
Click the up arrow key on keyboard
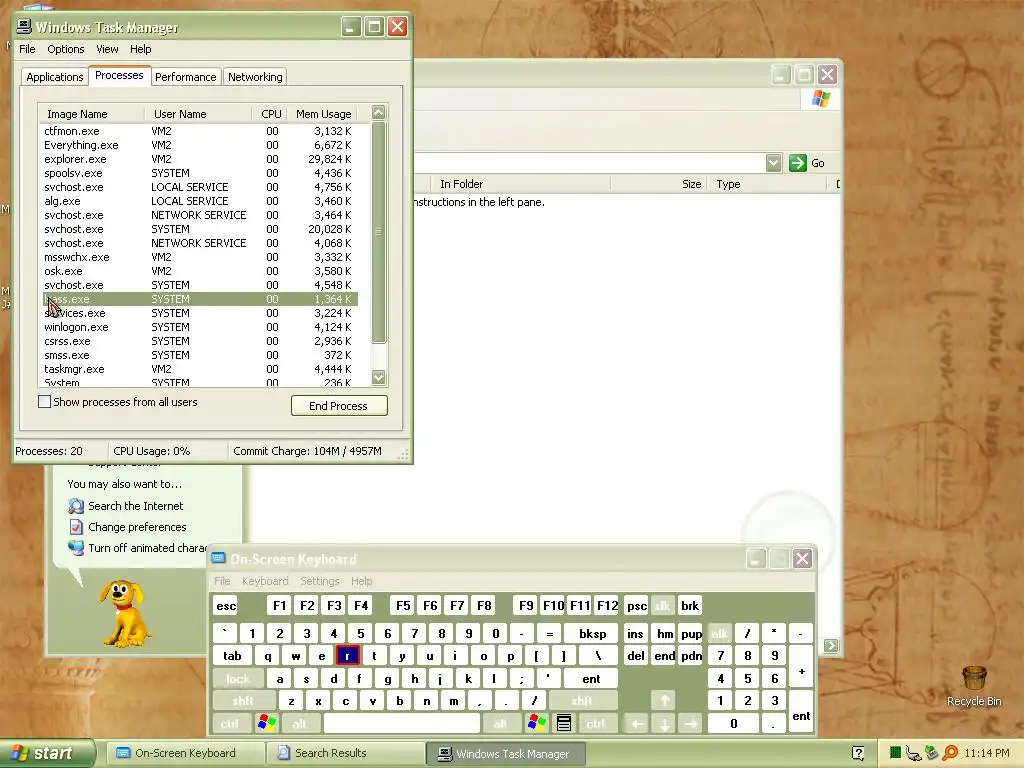point(664,701)
